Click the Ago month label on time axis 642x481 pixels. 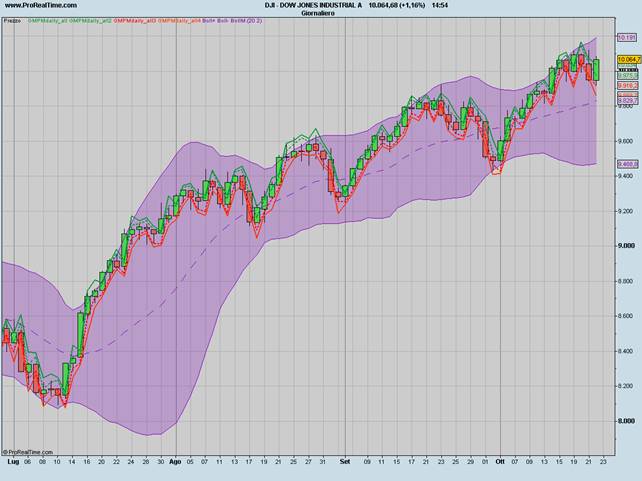(175, 461)
